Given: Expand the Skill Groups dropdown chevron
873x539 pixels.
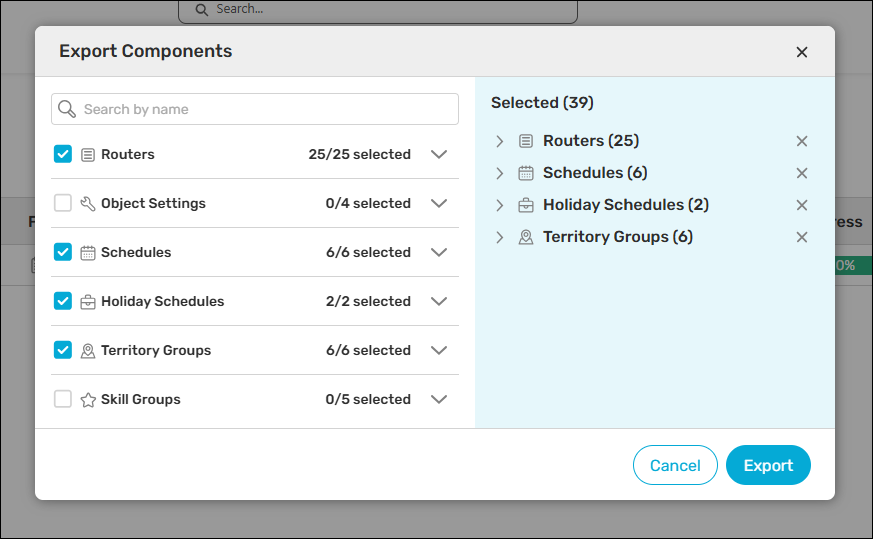Looking at the screenshot, I should [x=438, y=400].
